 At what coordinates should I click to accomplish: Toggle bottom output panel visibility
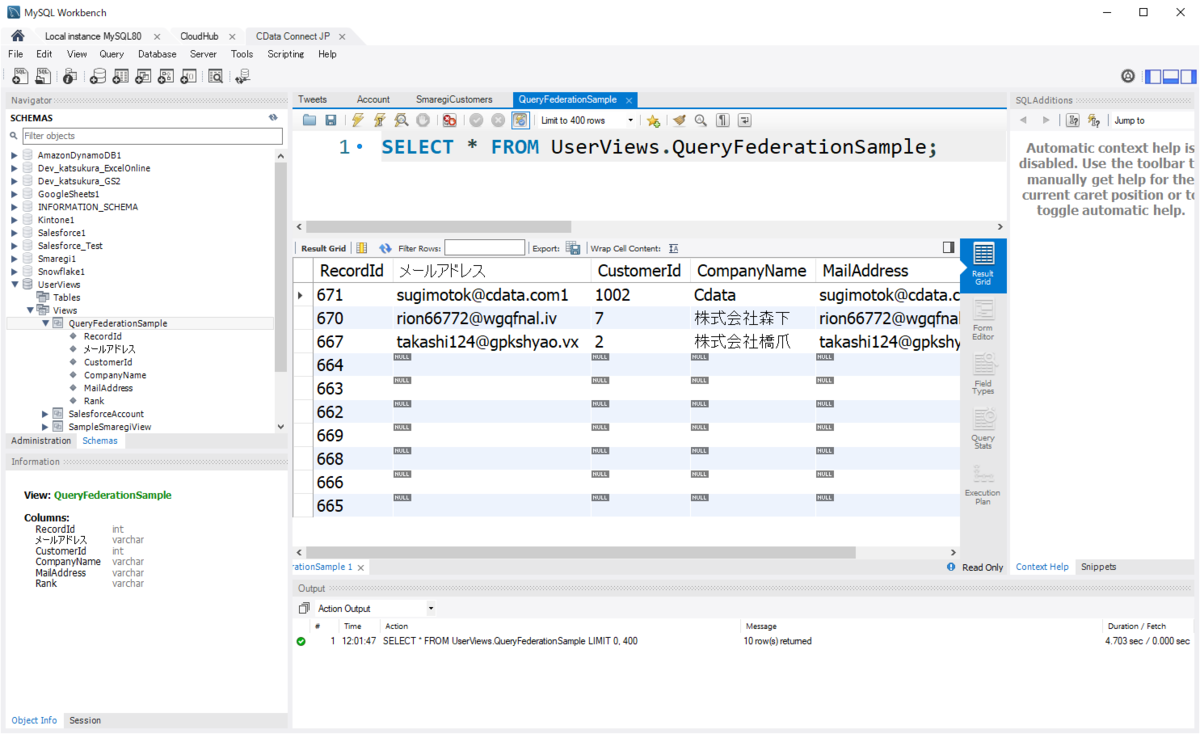pos(1170,76)
